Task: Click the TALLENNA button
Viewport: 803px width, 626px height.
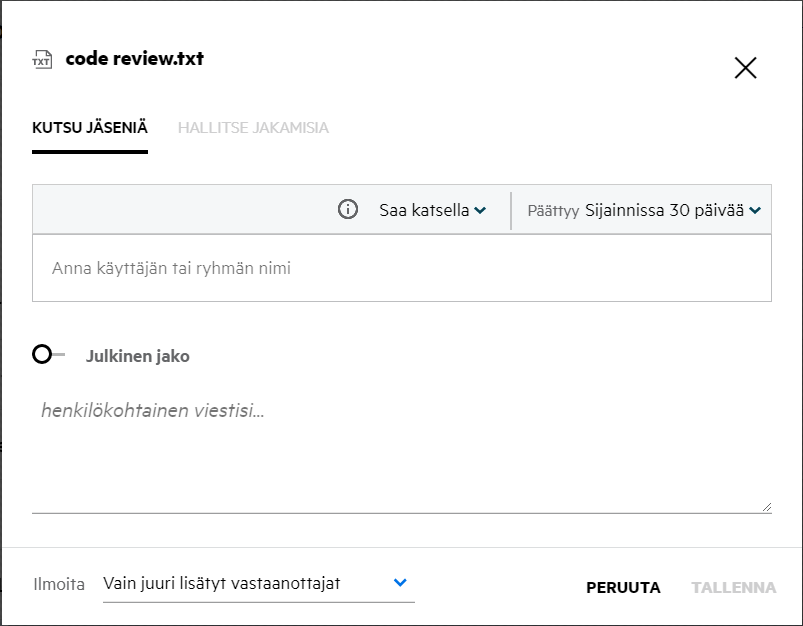Action: pyautogui.click(x=733, y=588)
